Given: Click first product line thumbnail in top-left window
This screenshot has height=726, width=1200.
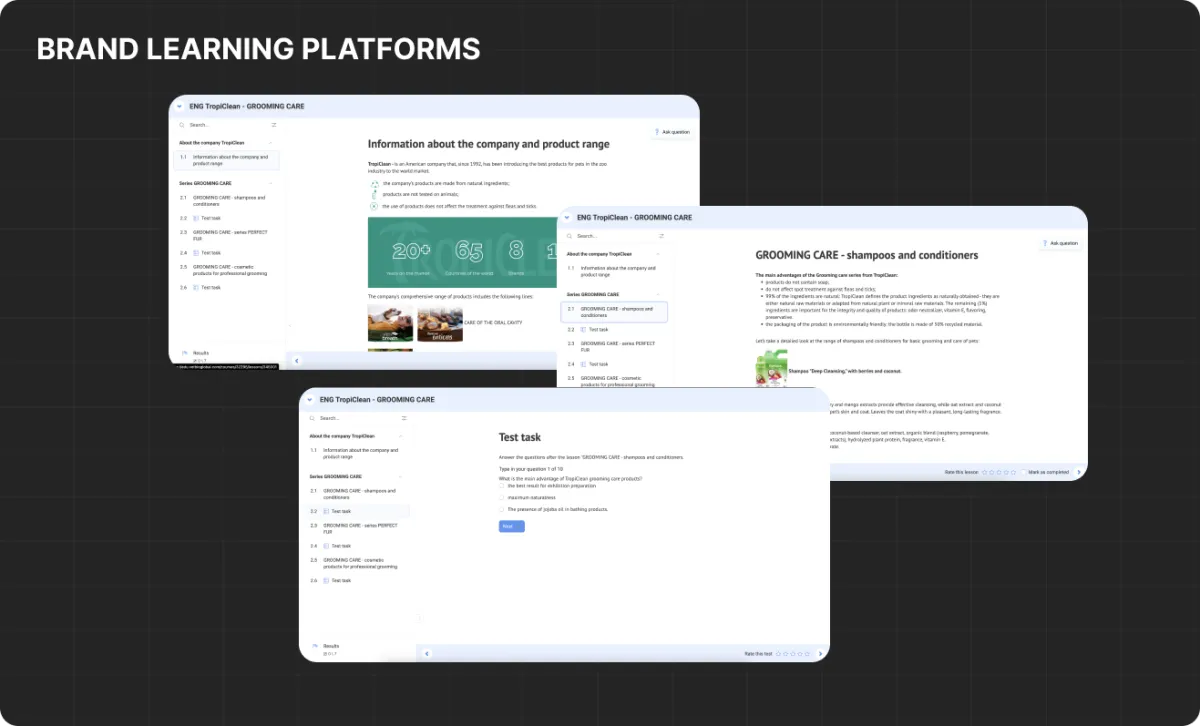Looking at the screenshot, I should click(x=390, y=324).
